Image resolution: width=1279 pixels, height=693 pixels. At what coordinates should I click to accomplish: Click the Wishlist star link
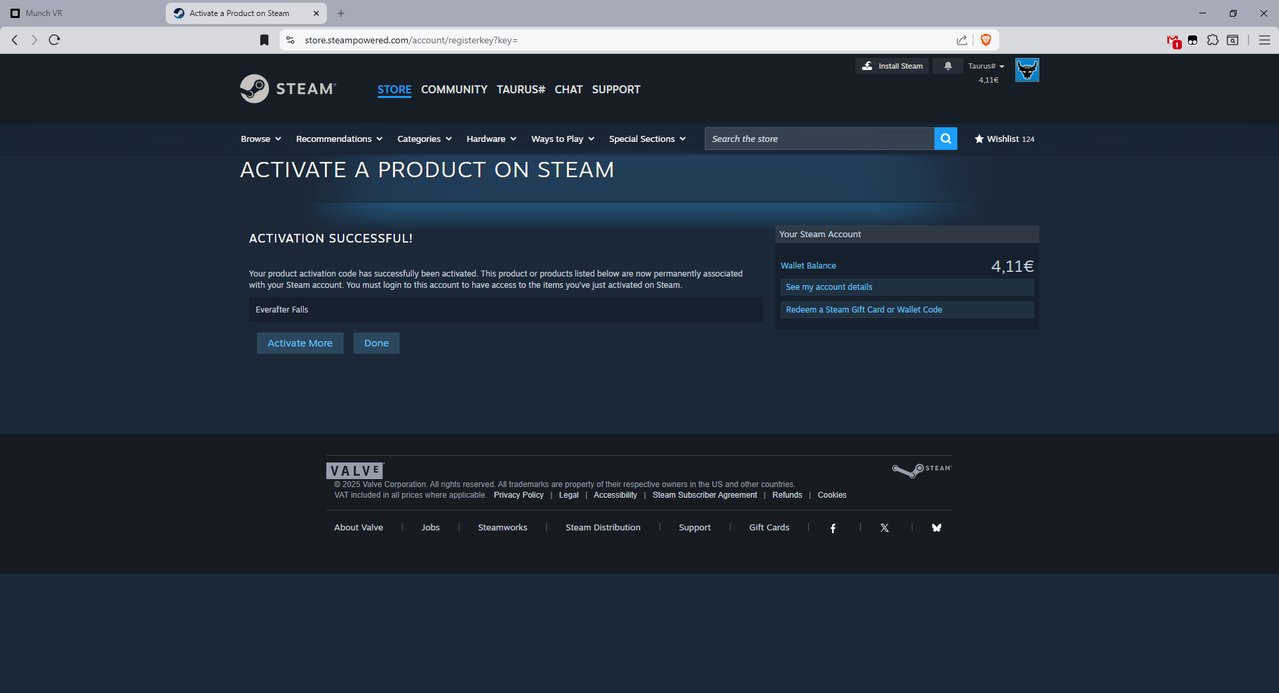point(1004,139)
